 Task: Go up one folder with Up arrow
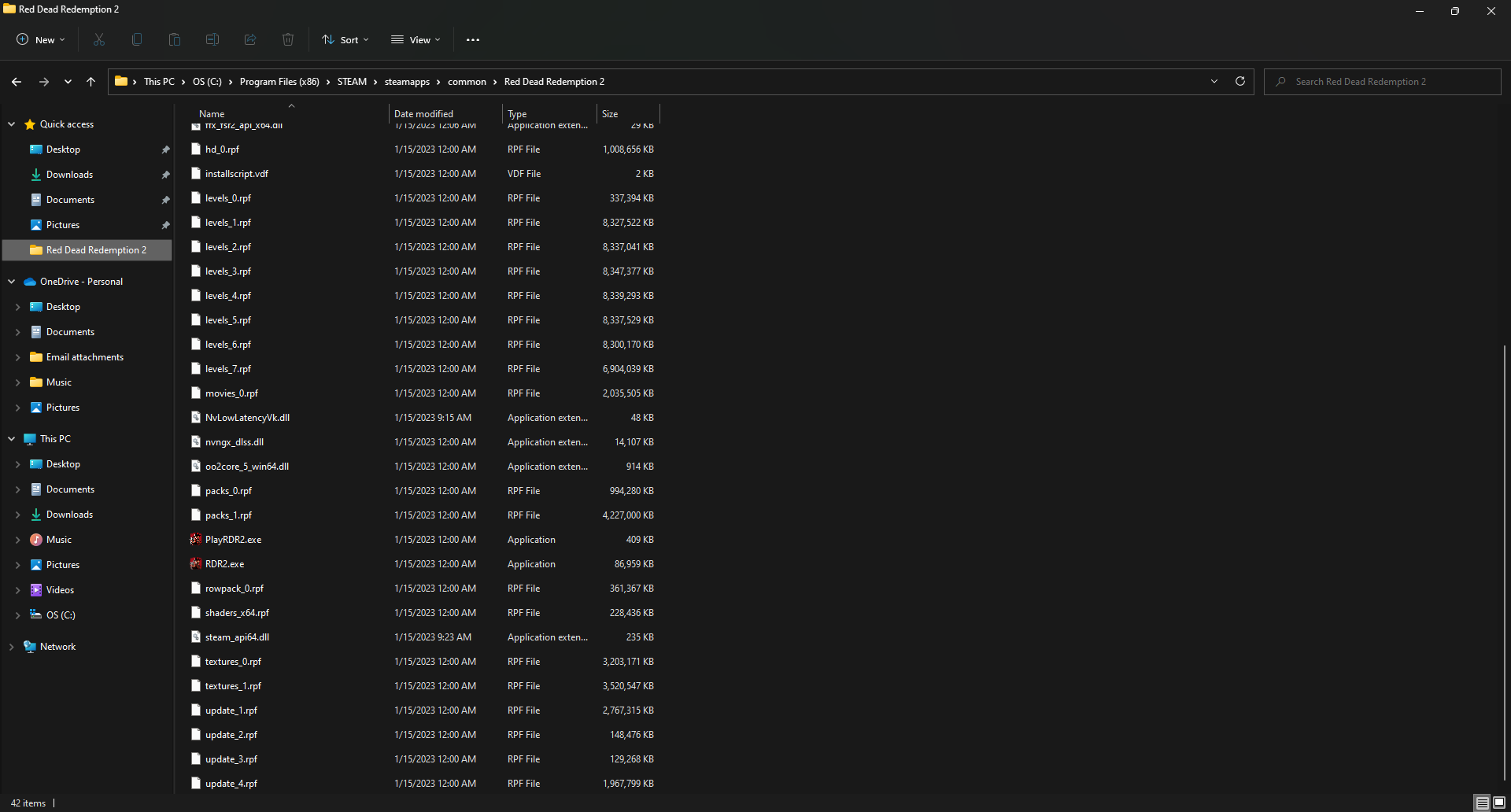pyautogui.click(x=91, y=82)
